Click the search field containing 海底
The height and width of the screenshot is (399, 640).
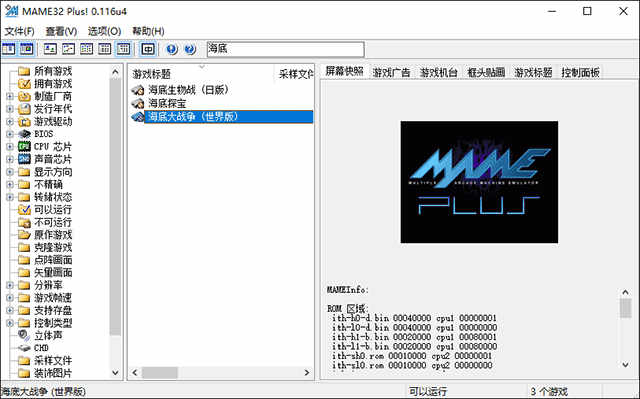coord(285,49)
